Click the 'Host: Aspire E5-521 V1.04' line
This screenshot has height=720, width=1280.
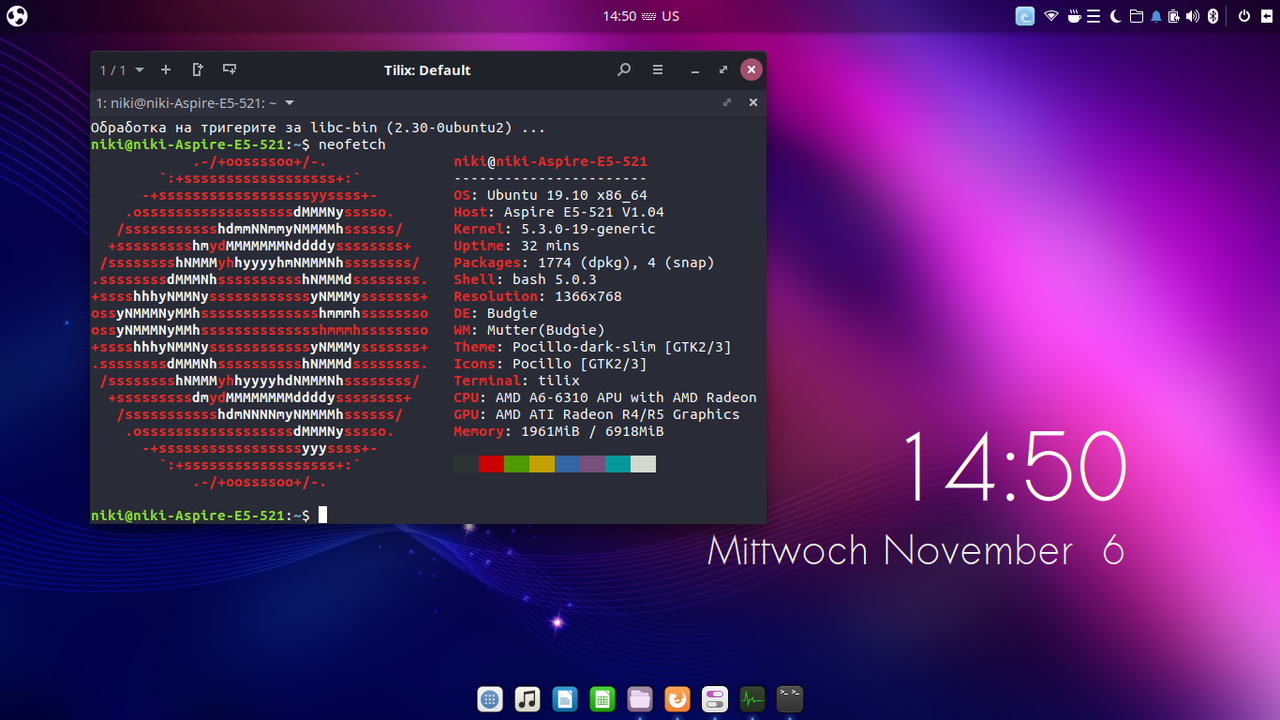click(559, 212)
